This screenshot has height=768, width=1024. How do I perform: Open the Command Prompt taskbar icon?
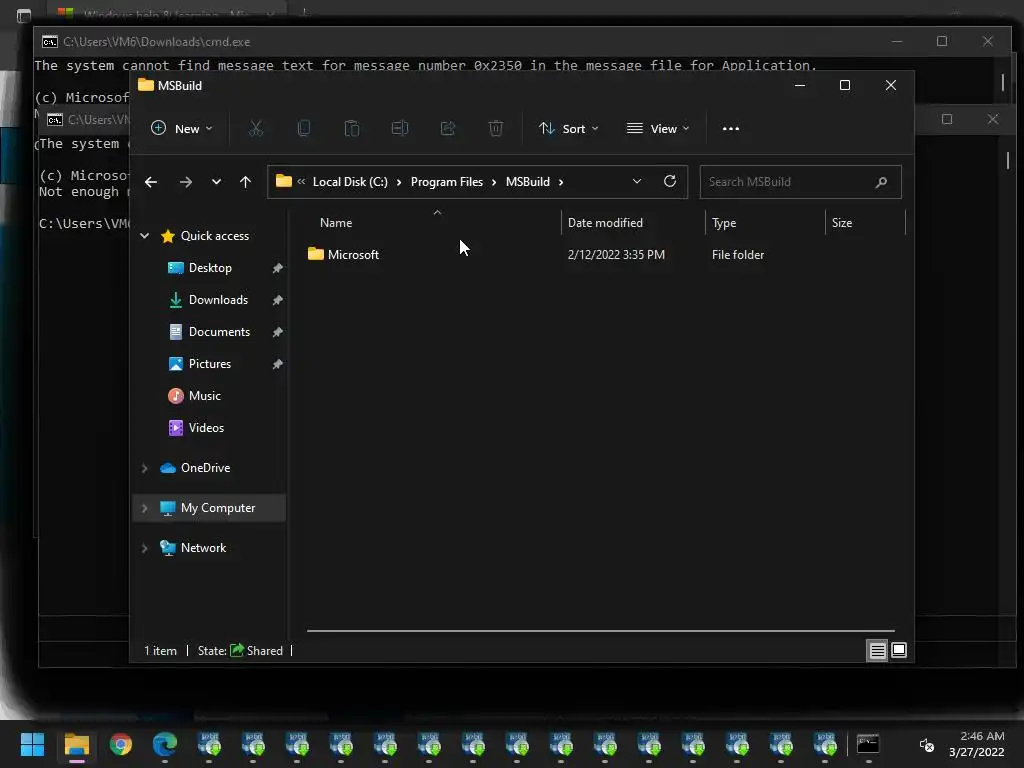(868, 744)
